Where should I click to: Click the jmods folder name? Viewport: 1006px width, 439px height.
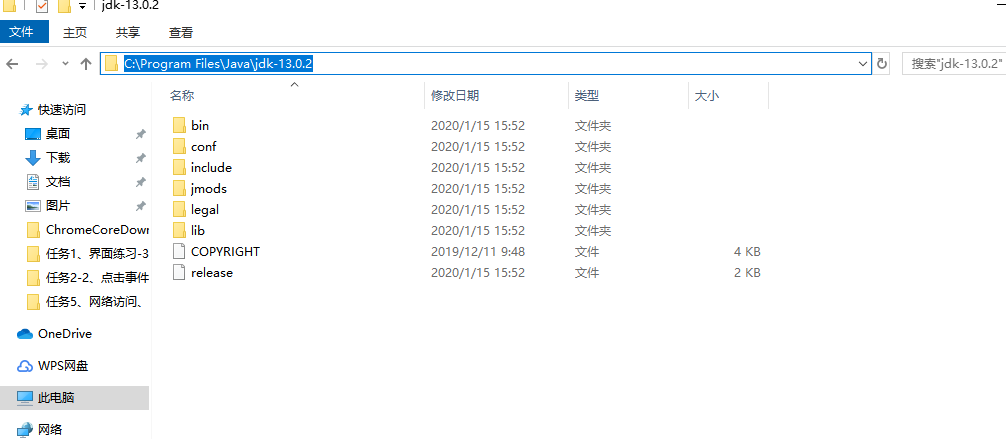pos(209,189)
